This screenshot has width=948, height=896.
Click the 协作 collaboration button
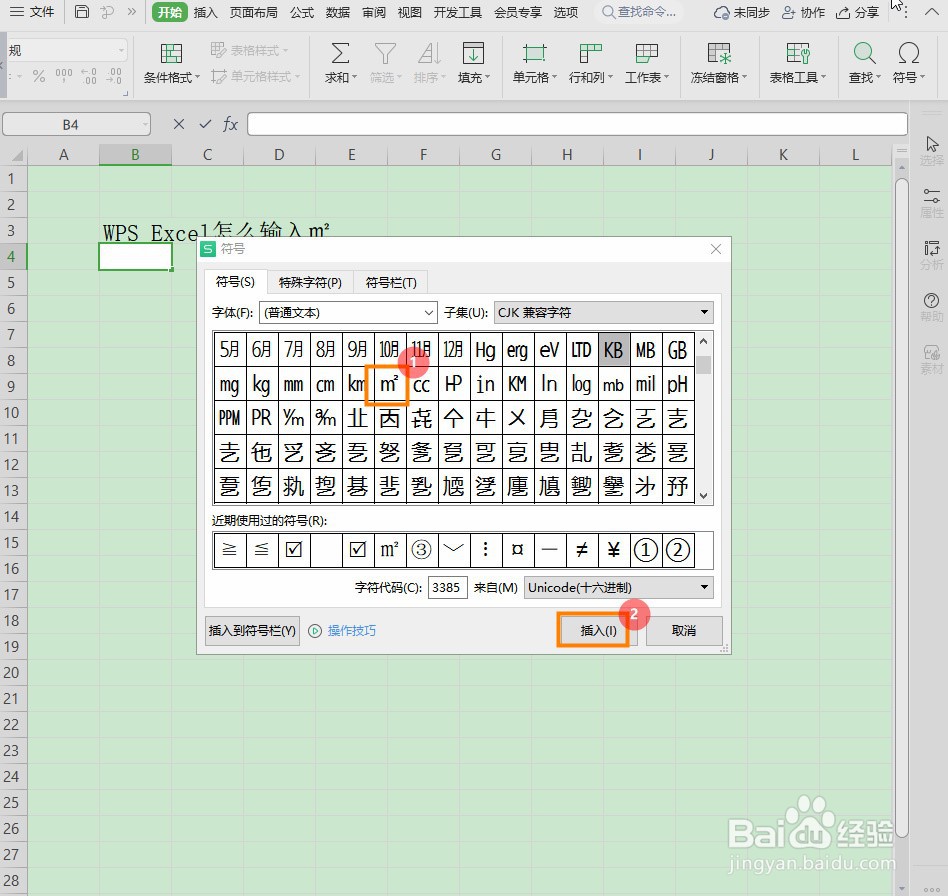[x=804, y=13]
